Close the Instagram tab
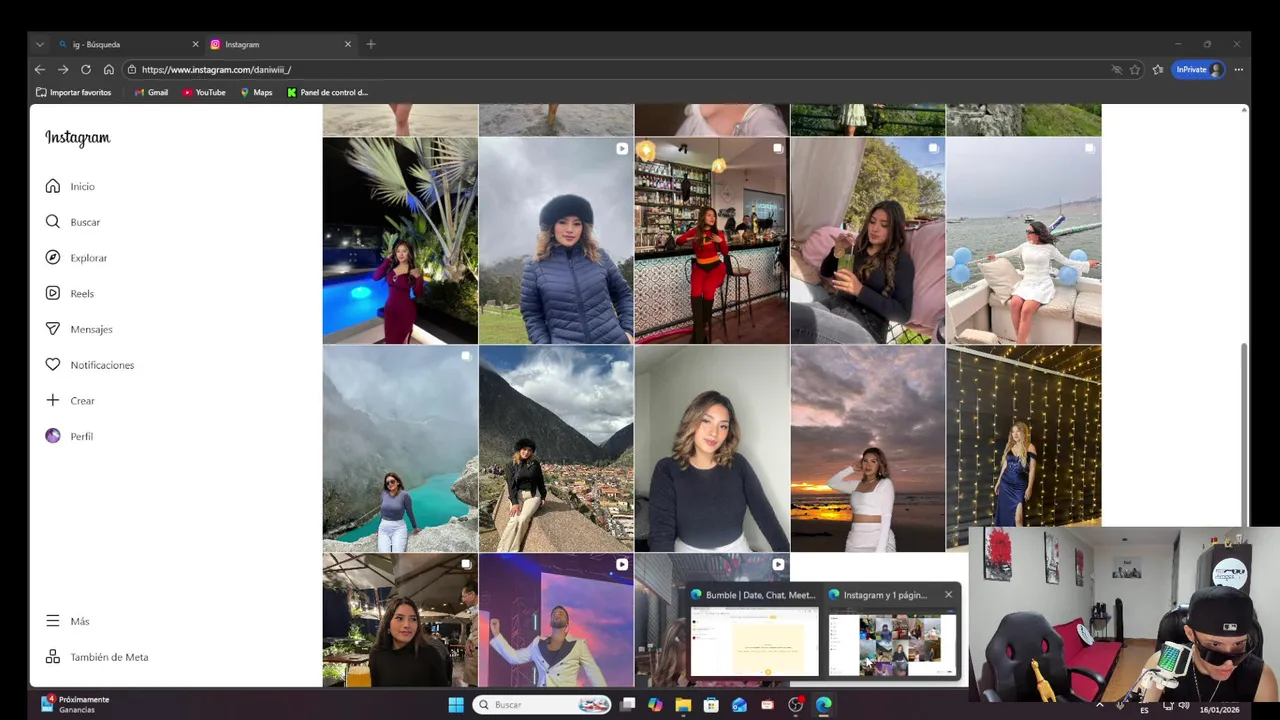 pos(348,44)
